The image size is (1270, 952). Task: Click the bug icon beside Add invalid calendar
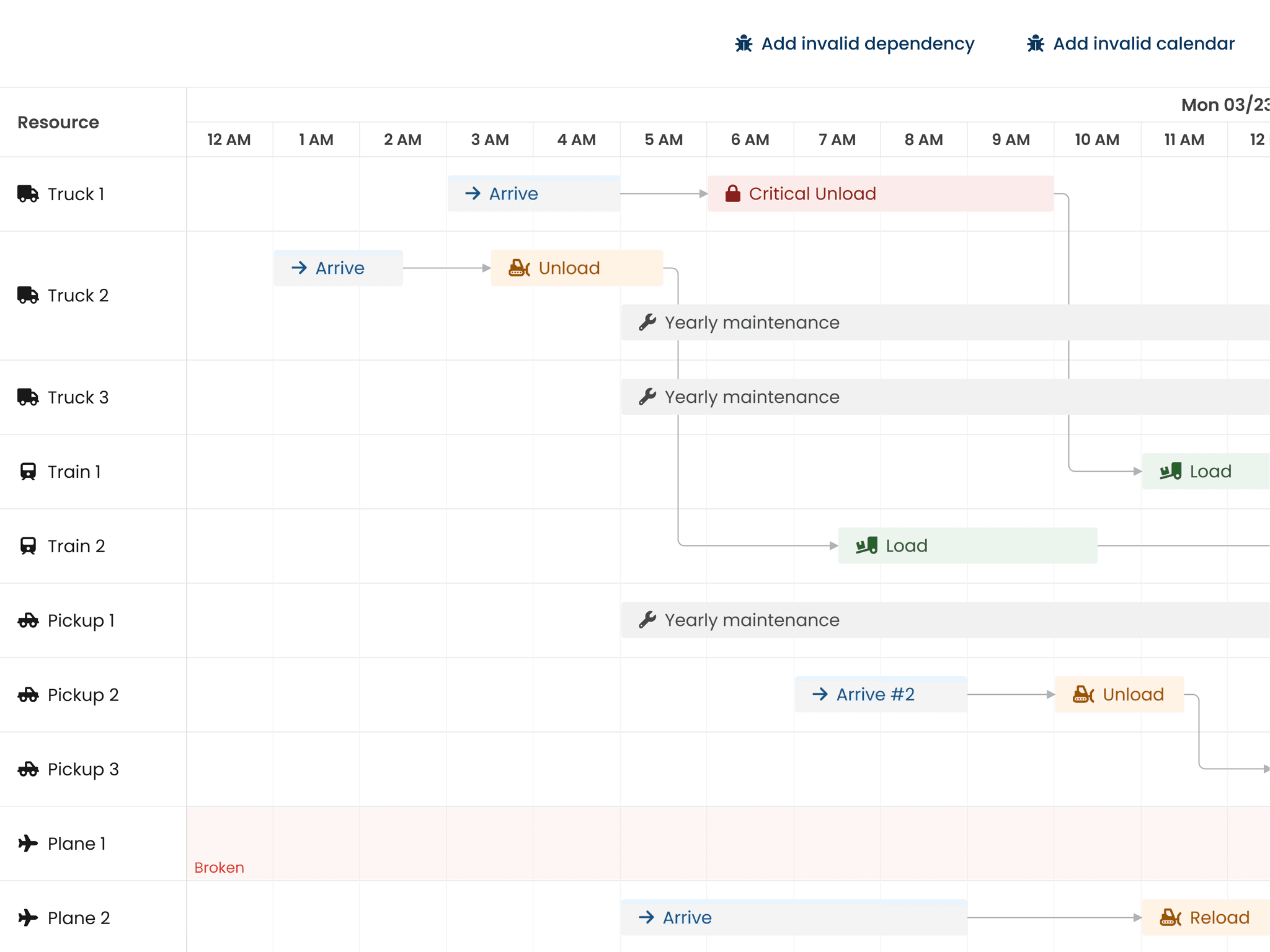1034,43
